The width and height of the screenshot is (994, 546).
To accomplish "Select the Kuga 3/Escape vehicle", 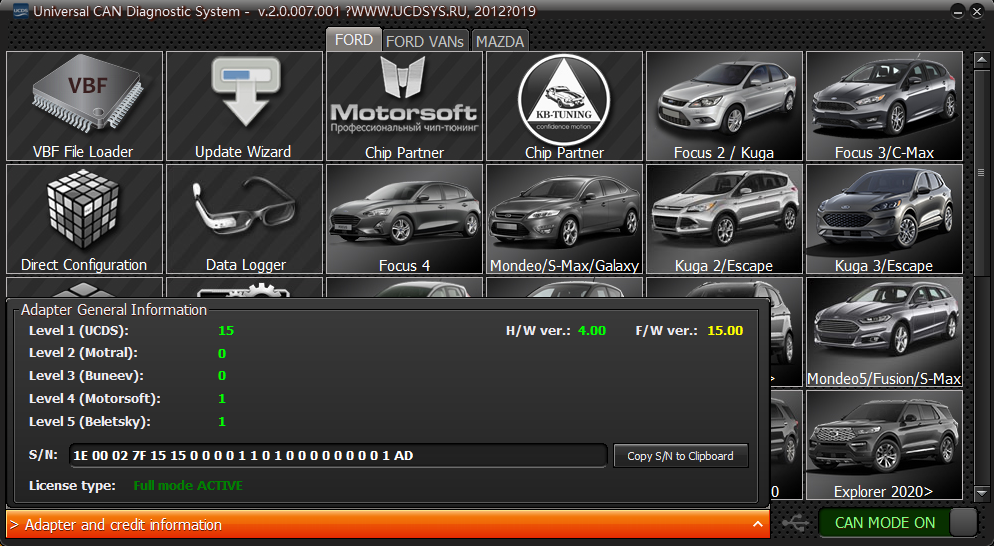I will (x=884, y=219).
